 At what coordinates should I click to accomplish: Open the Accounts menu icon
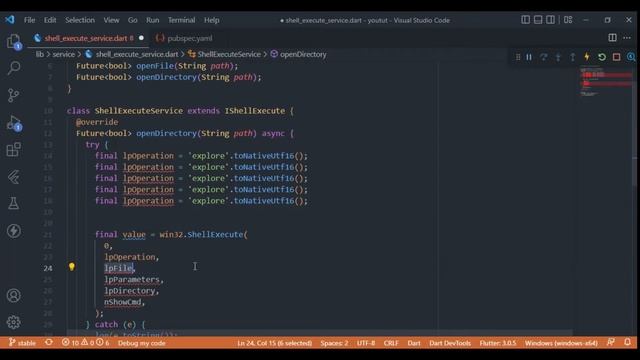point(13,295)
